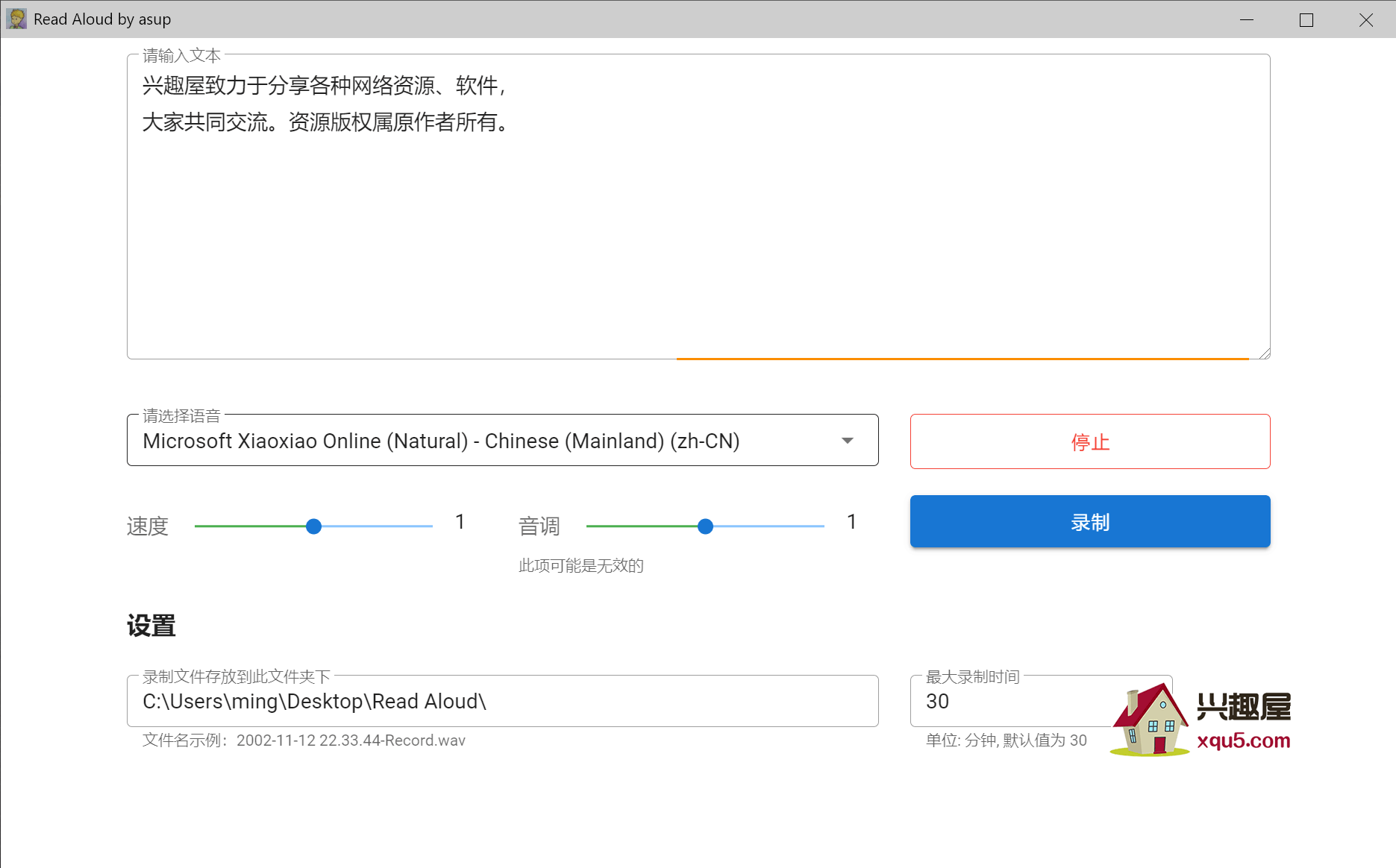Click the text area resize handle corner
Screen dimensions: 1396x868
(1264, 353)
